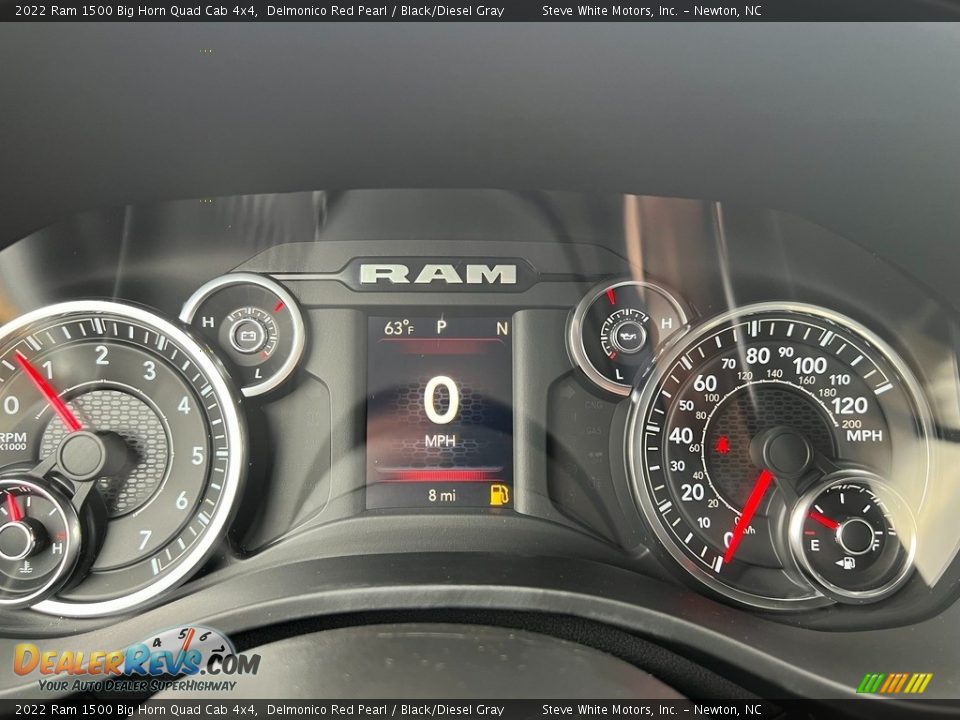Viewport: 960px width, 720px height.
Task: Click the battery voltage gauge icon
Action: pyautogui.click(x=248, y=335)
